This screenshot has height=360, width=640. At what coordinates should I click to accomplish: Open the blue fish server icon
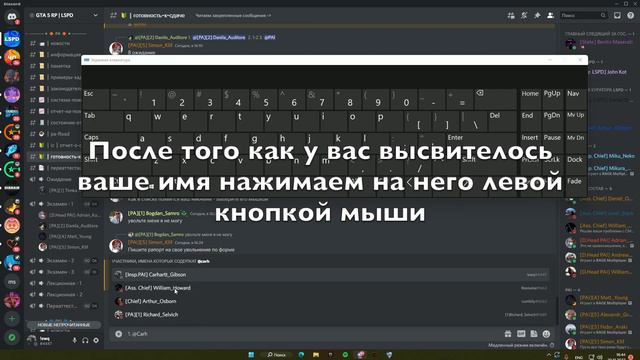(12, 150)
